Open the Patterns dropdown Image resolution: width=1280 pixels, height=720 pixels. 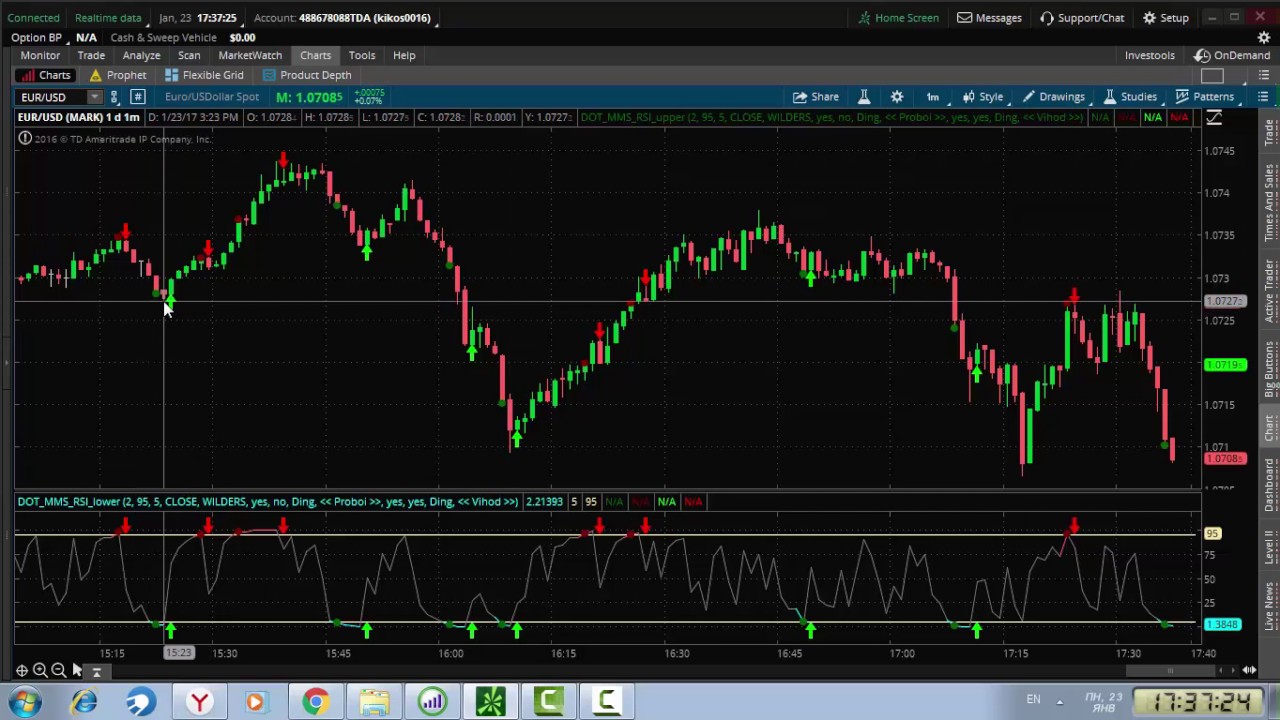click(1204, 97)
